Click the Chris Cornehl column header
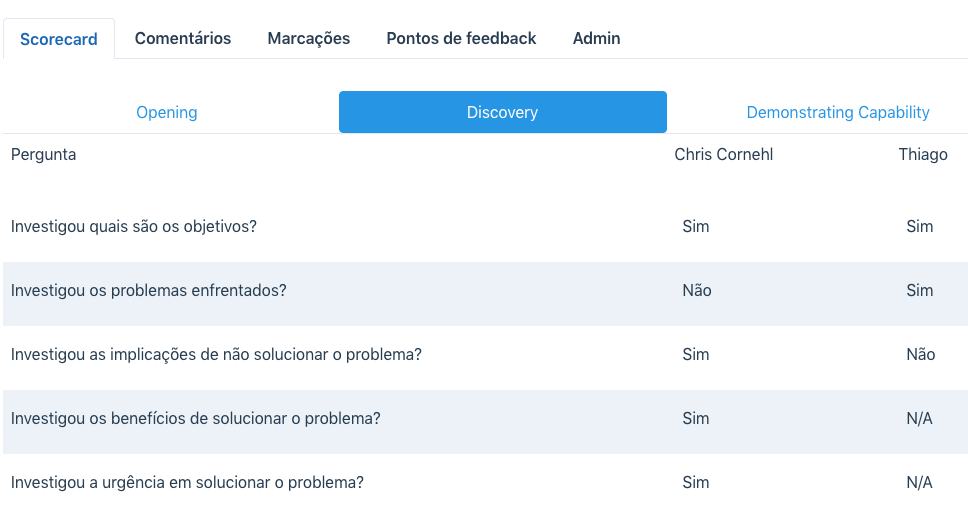 [x=724, y=154]
